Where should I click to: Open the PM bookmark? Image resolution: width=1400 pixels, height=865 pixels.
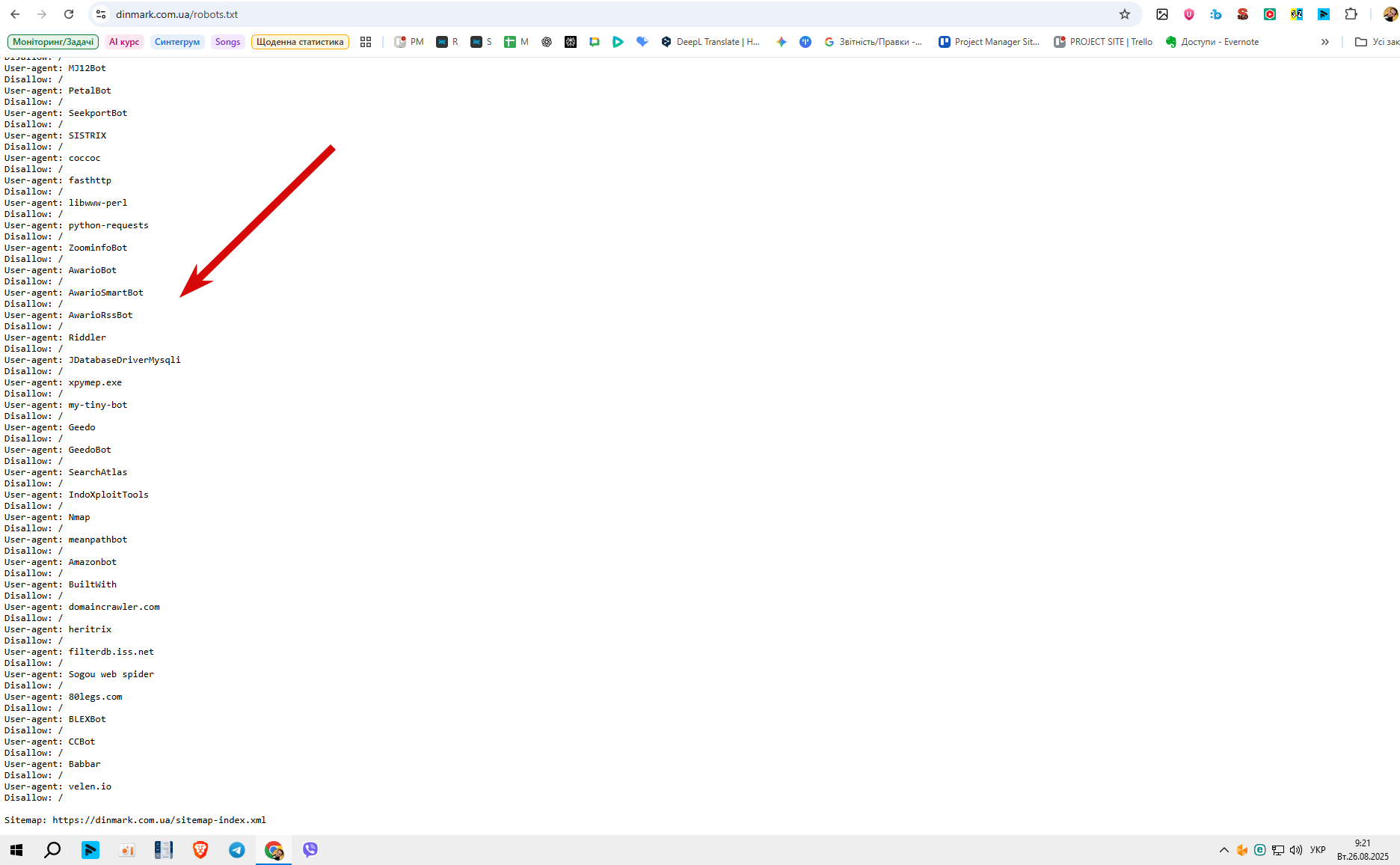click(409, 42)
